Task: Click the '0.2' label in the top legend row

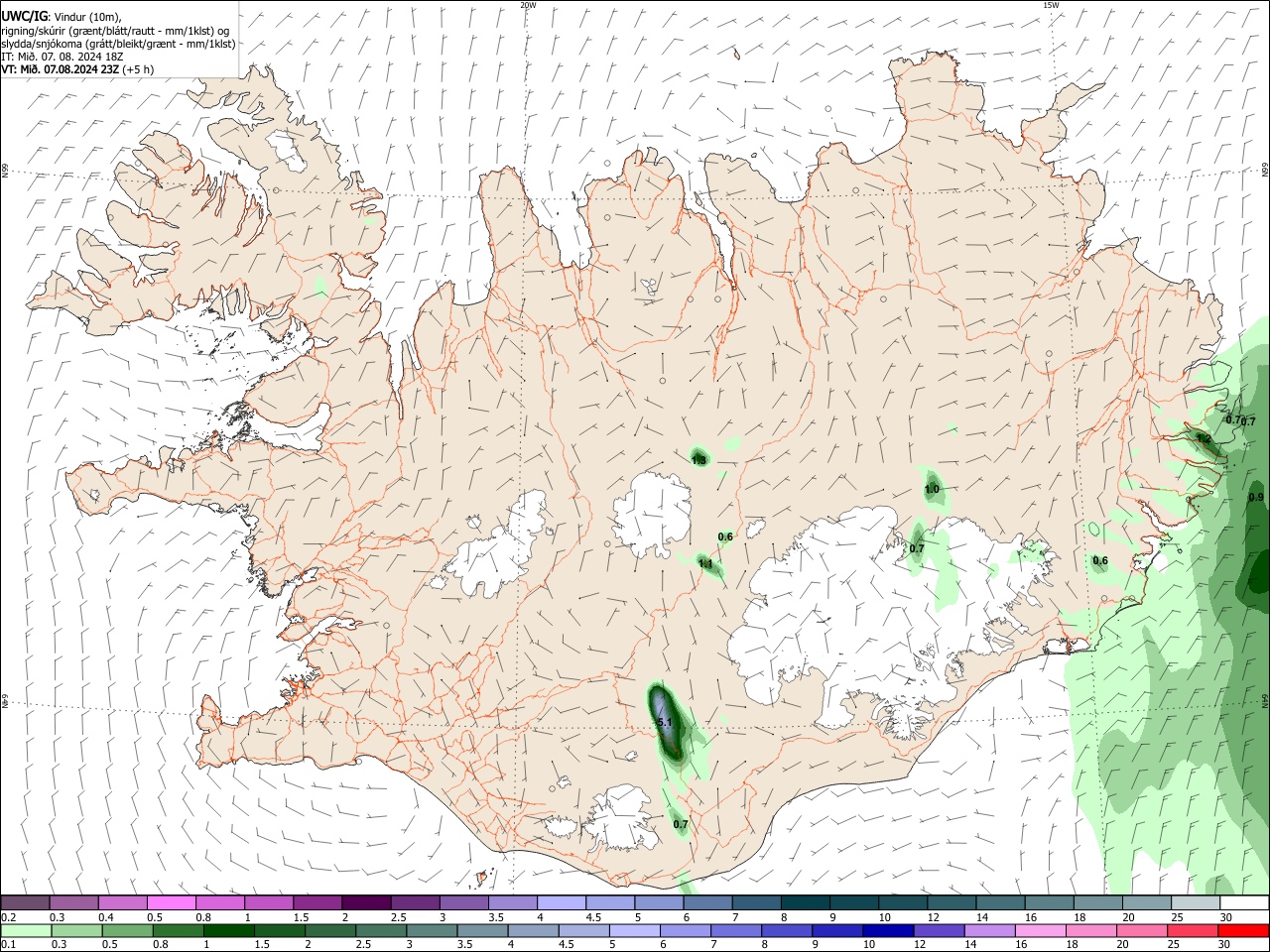Action: [x=9, y=917]
